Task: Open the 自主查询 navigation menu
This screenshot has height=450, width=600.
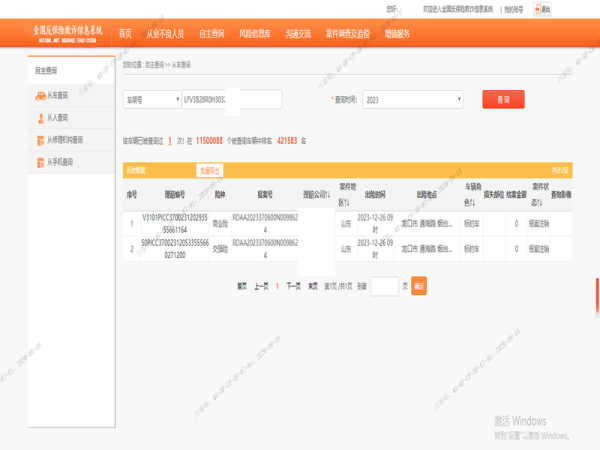Action: coord(212,34)
